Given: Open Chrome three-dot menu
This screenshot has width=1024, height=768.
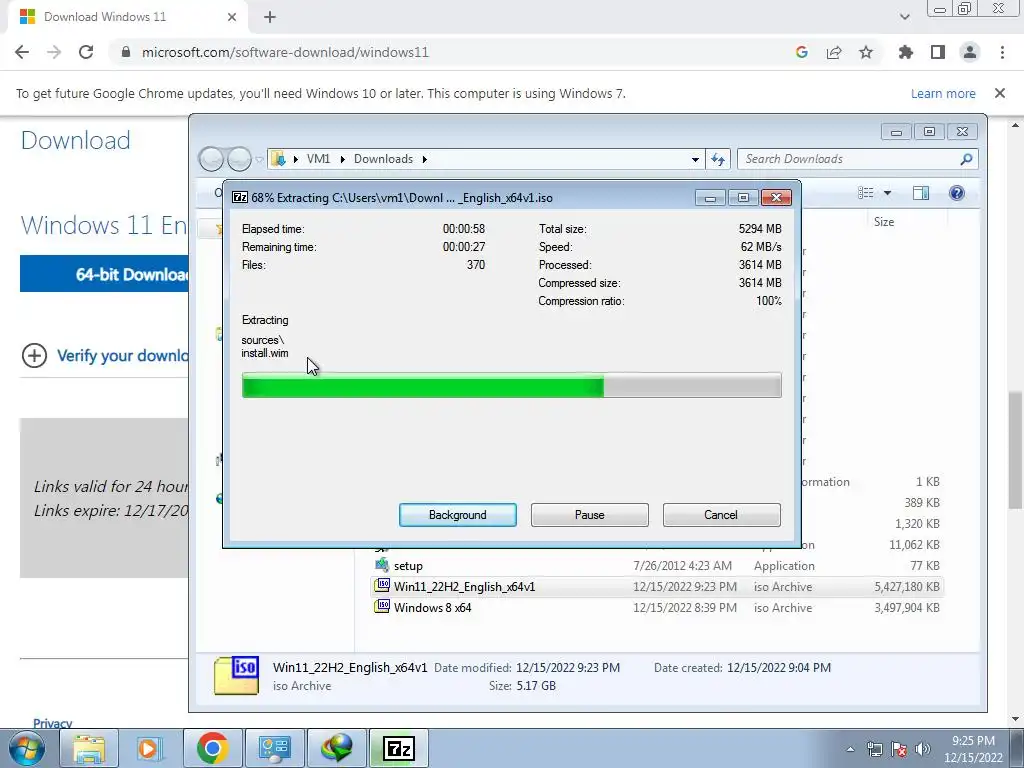Looking at the screenshot, I should tap(1002, 52).
